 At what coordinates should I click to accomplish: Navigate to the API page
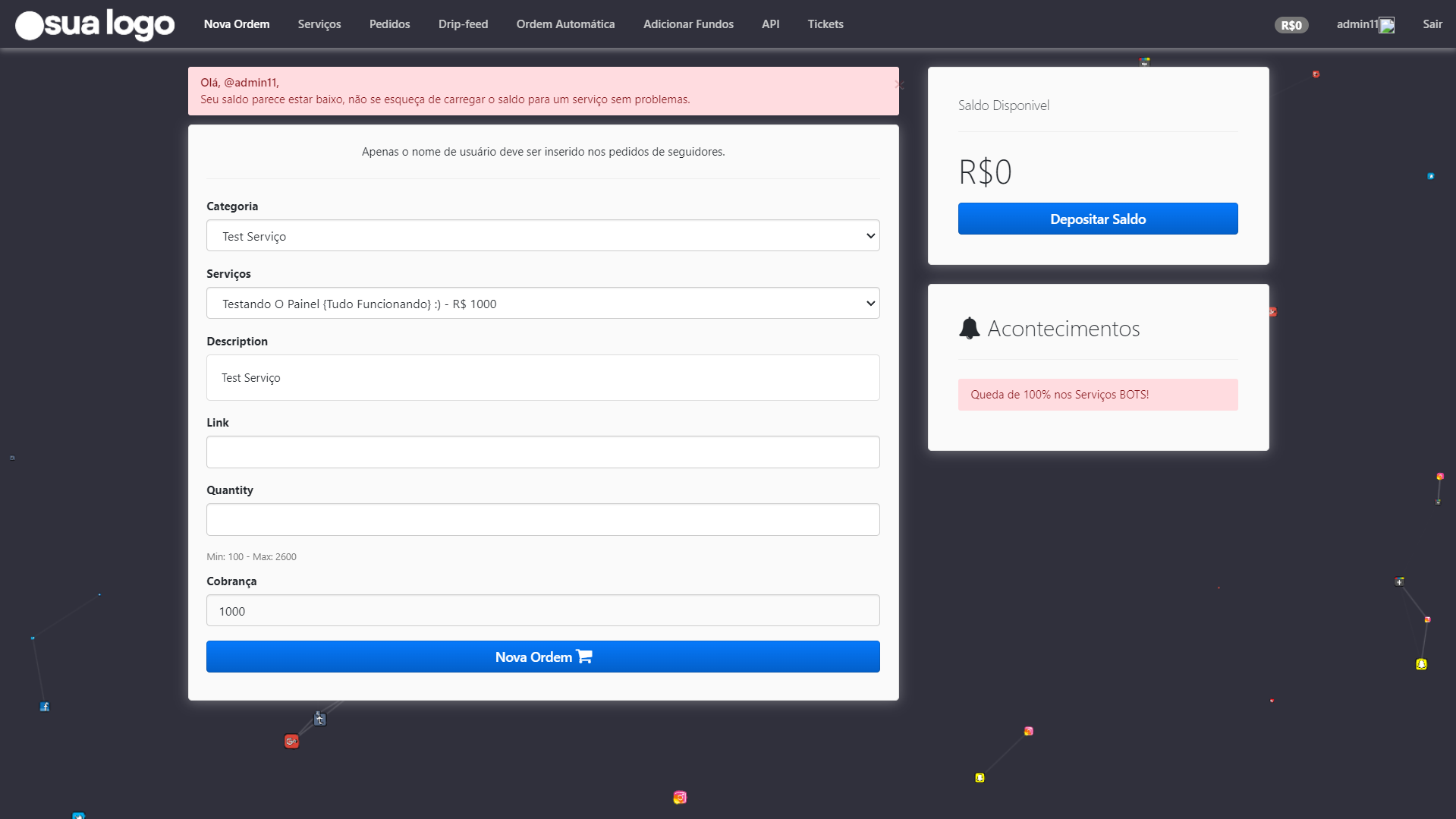770,24
